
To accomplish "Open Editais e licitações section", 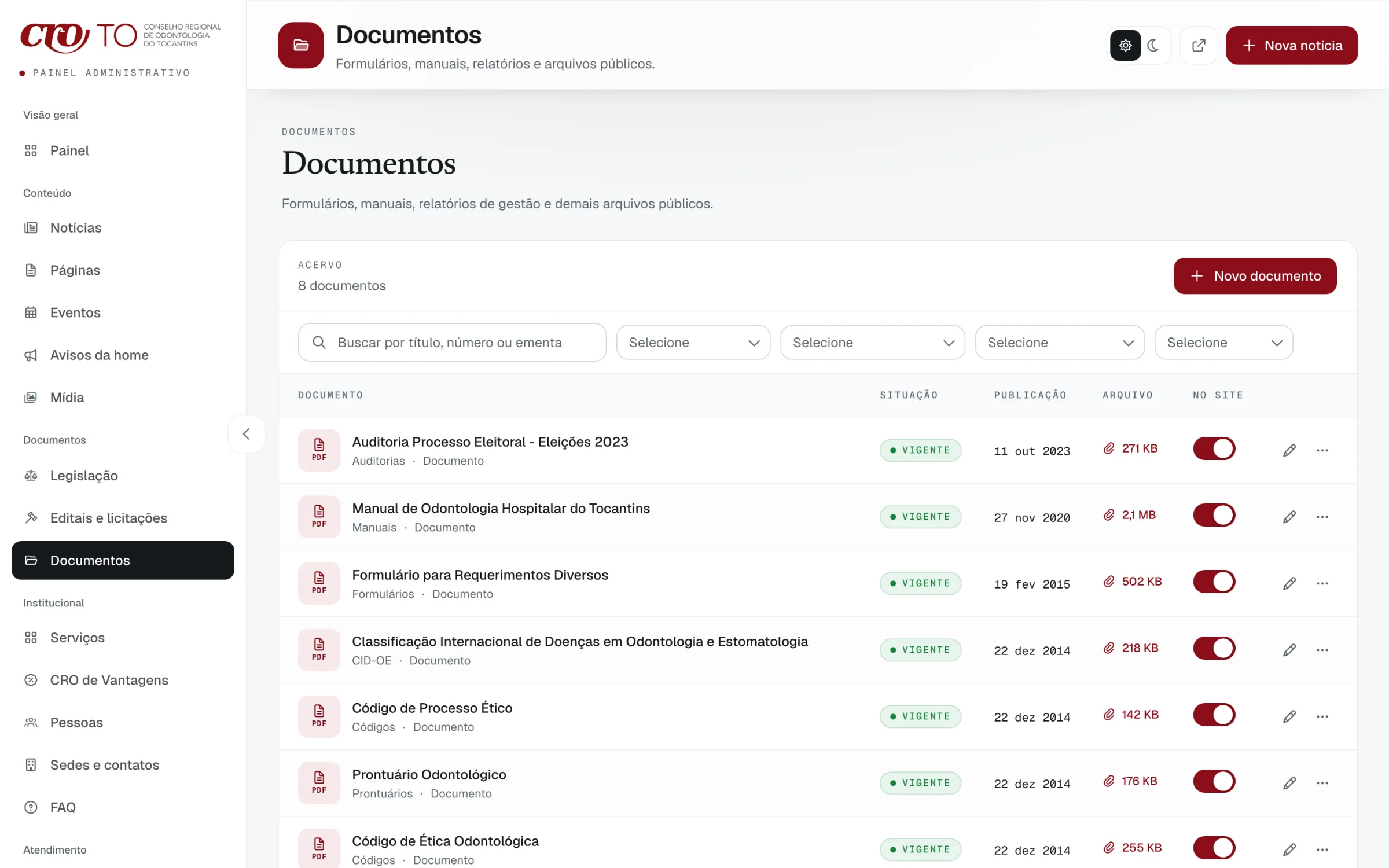I will 123,518.
